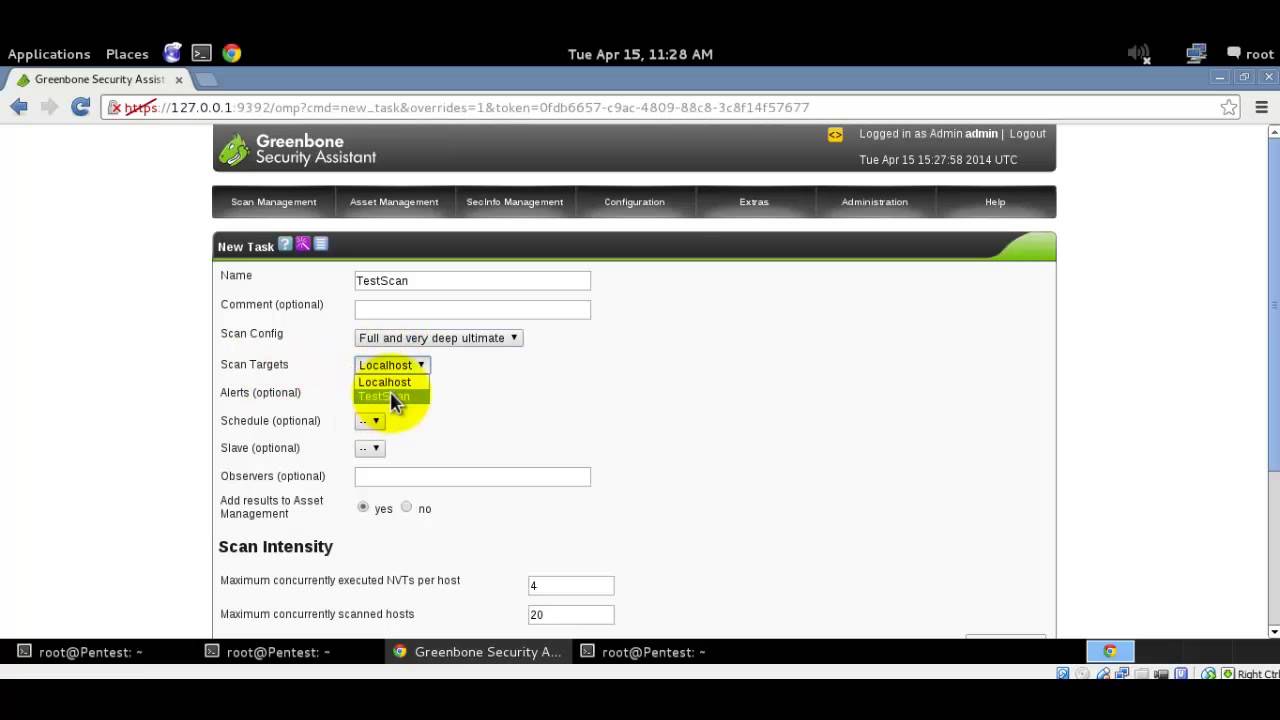
Task: Click the yellow OMP indicator icon
Action: tap(835, 134)
